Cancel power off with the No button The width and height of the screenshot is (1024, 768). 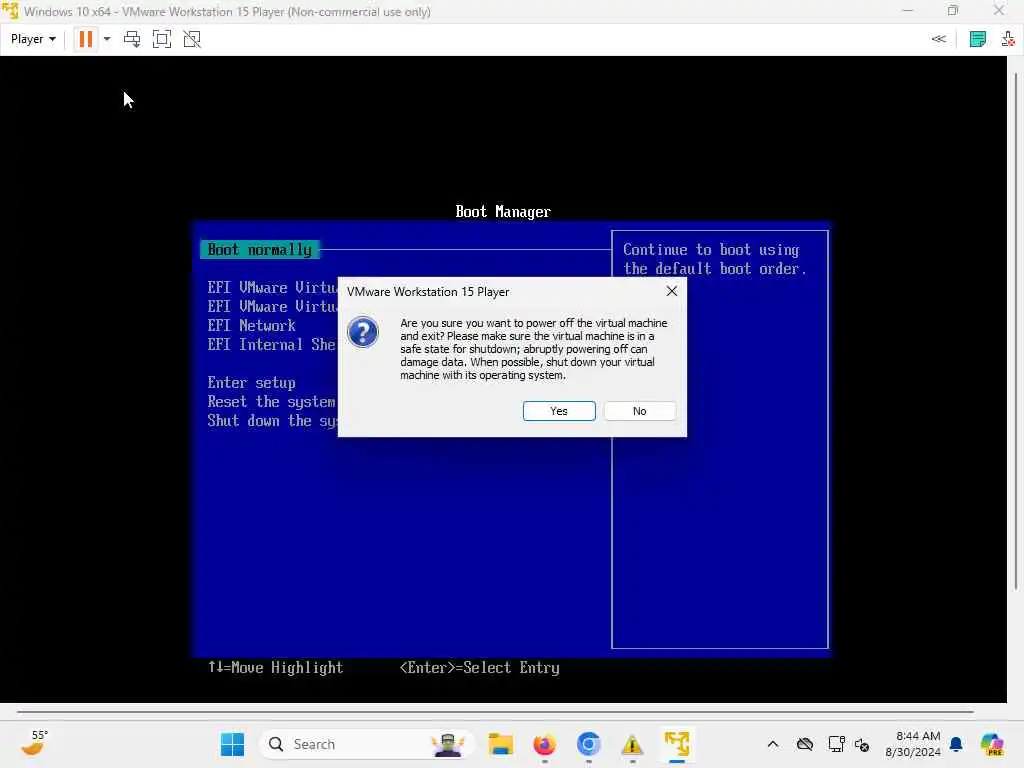639,411
